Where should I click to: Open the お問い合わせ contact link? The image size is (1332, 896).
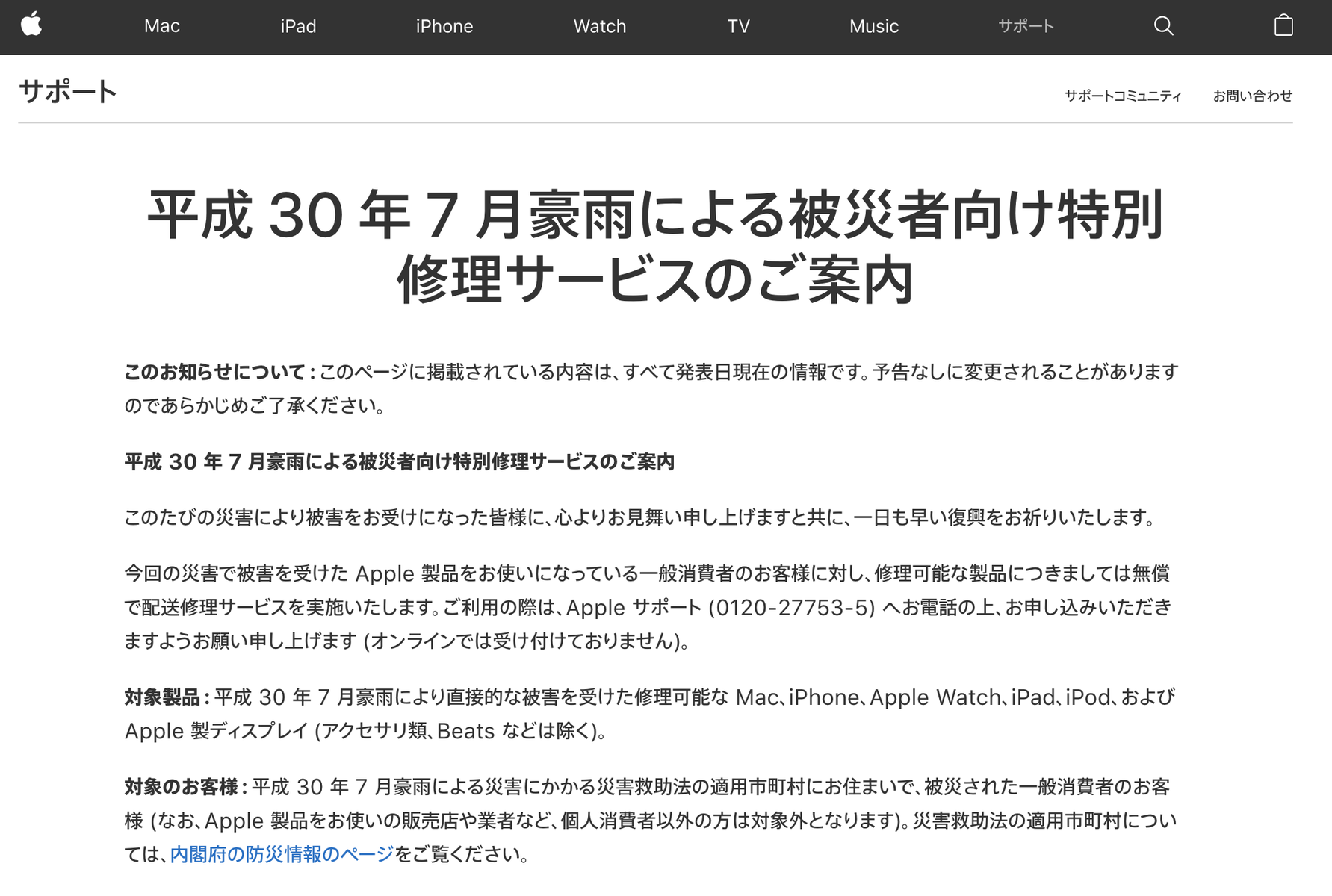coord(1253,96)
